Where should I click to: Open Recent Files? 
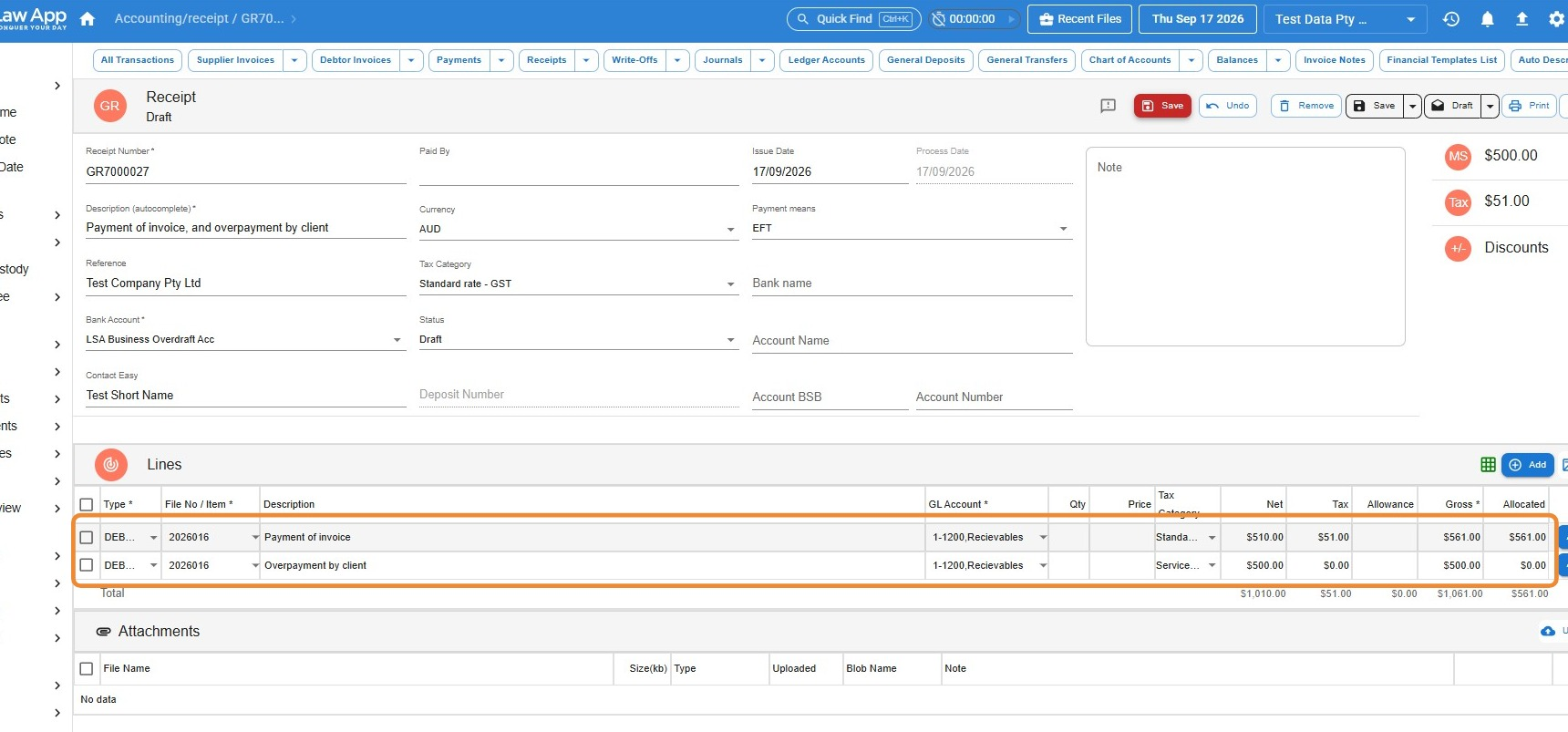(1080, 19)
